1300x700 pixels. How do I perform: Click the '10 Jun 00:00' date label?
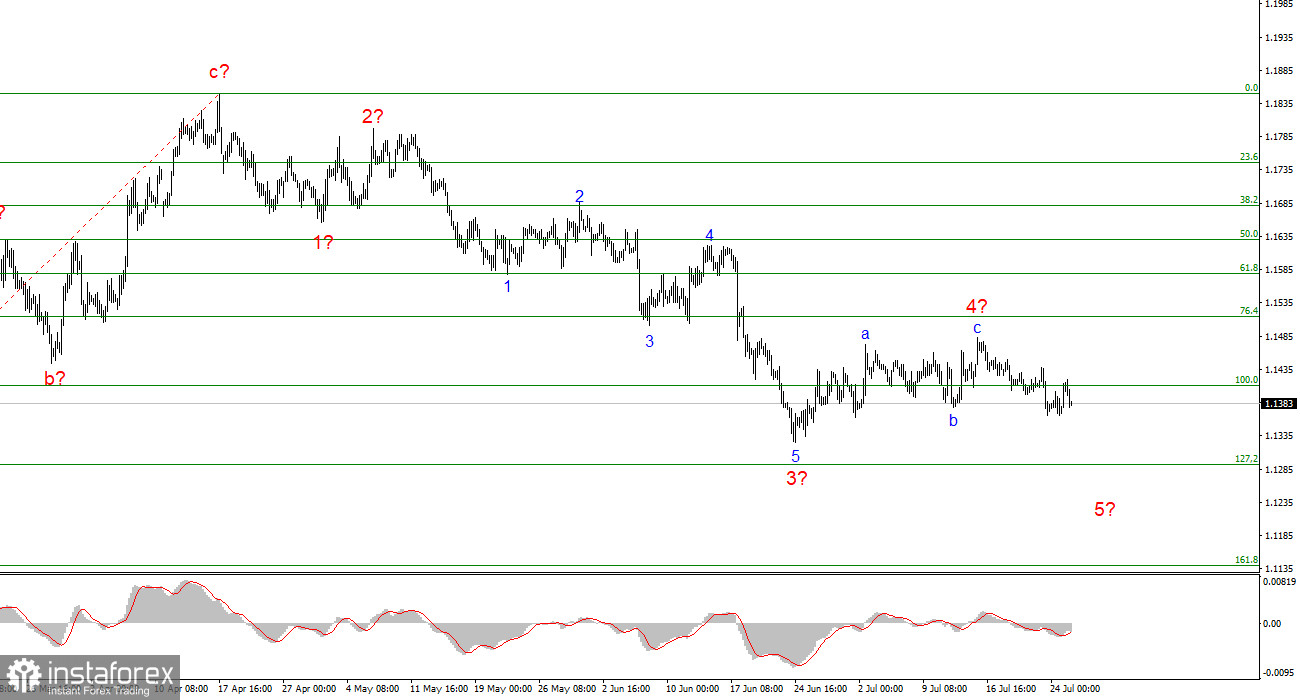(x=695, y=690)
